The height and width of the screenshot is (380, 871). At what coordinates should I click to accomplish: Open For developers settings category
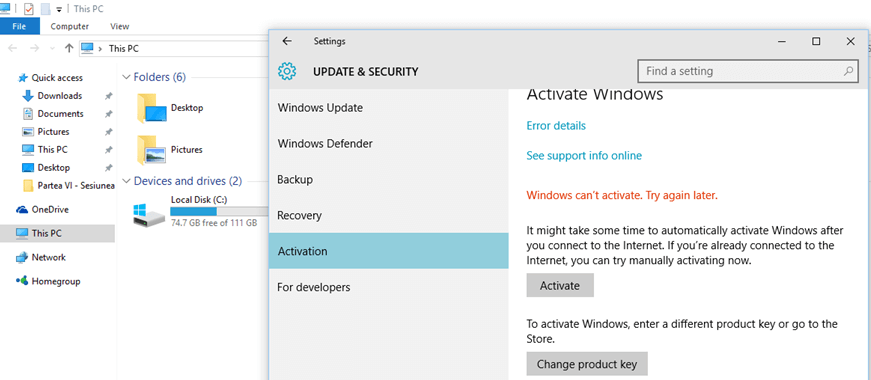(388, 287)
